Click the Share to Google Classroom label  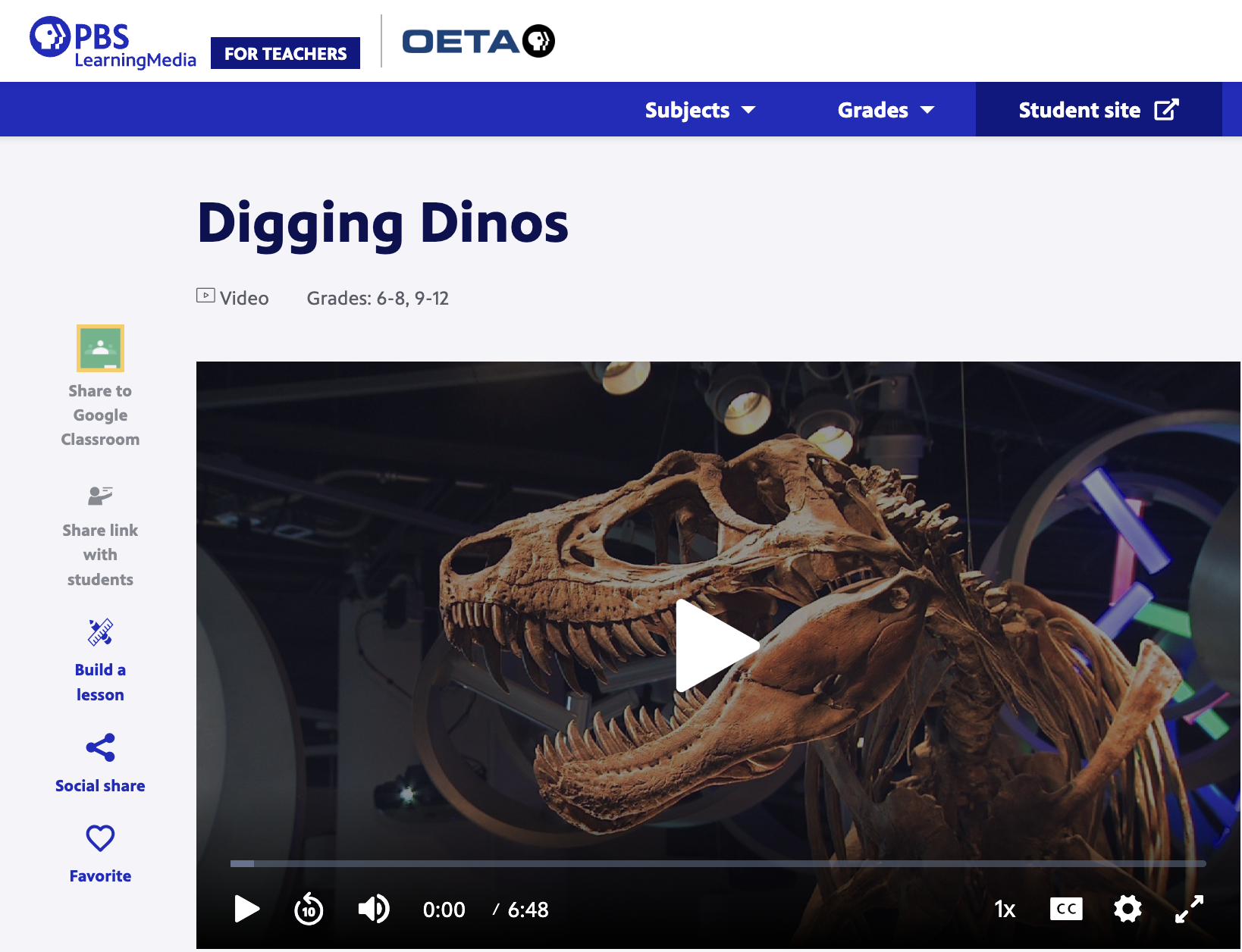[100, 415]
